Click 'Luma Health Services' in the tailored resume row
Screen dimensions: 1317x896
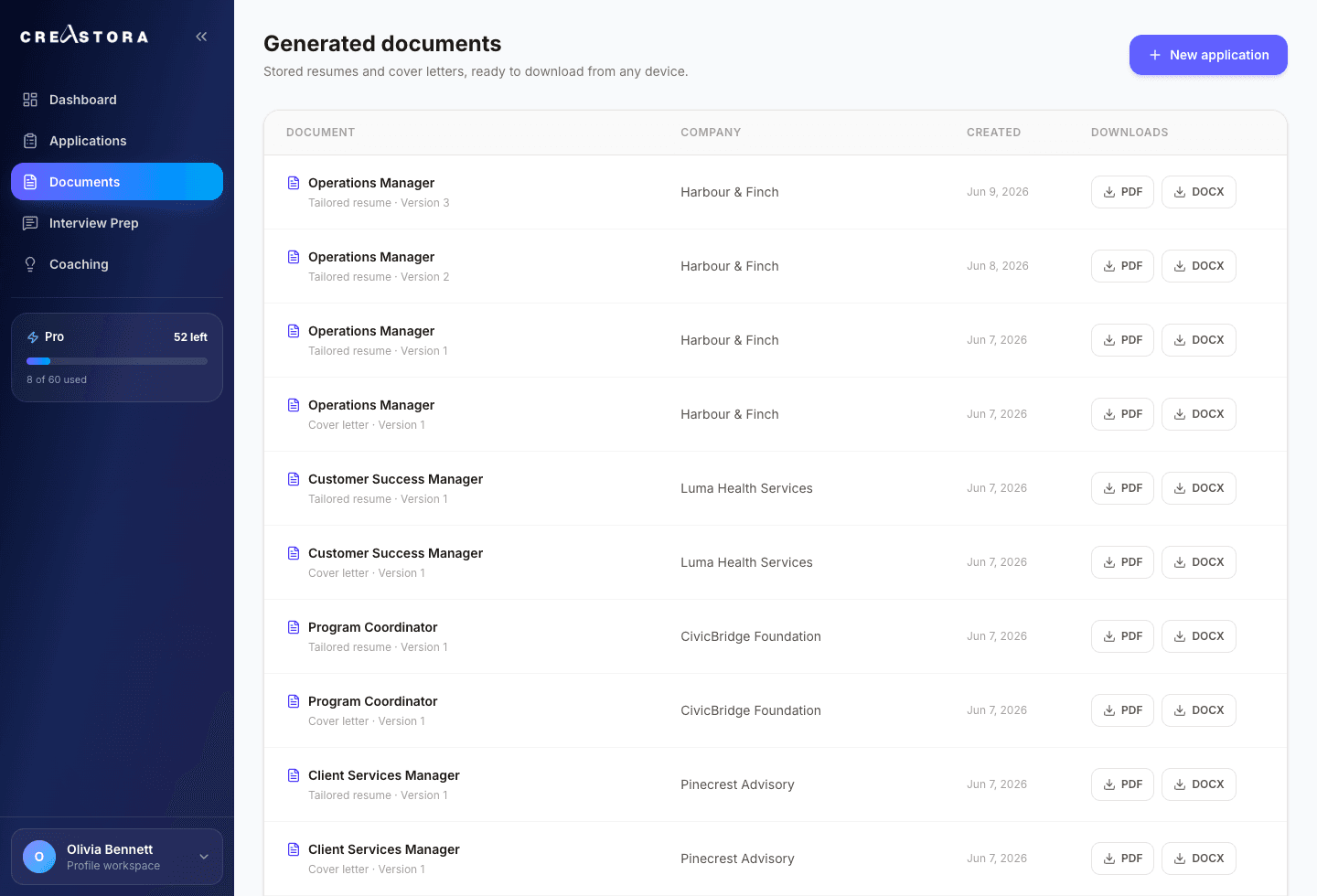(x=746, y=488)
